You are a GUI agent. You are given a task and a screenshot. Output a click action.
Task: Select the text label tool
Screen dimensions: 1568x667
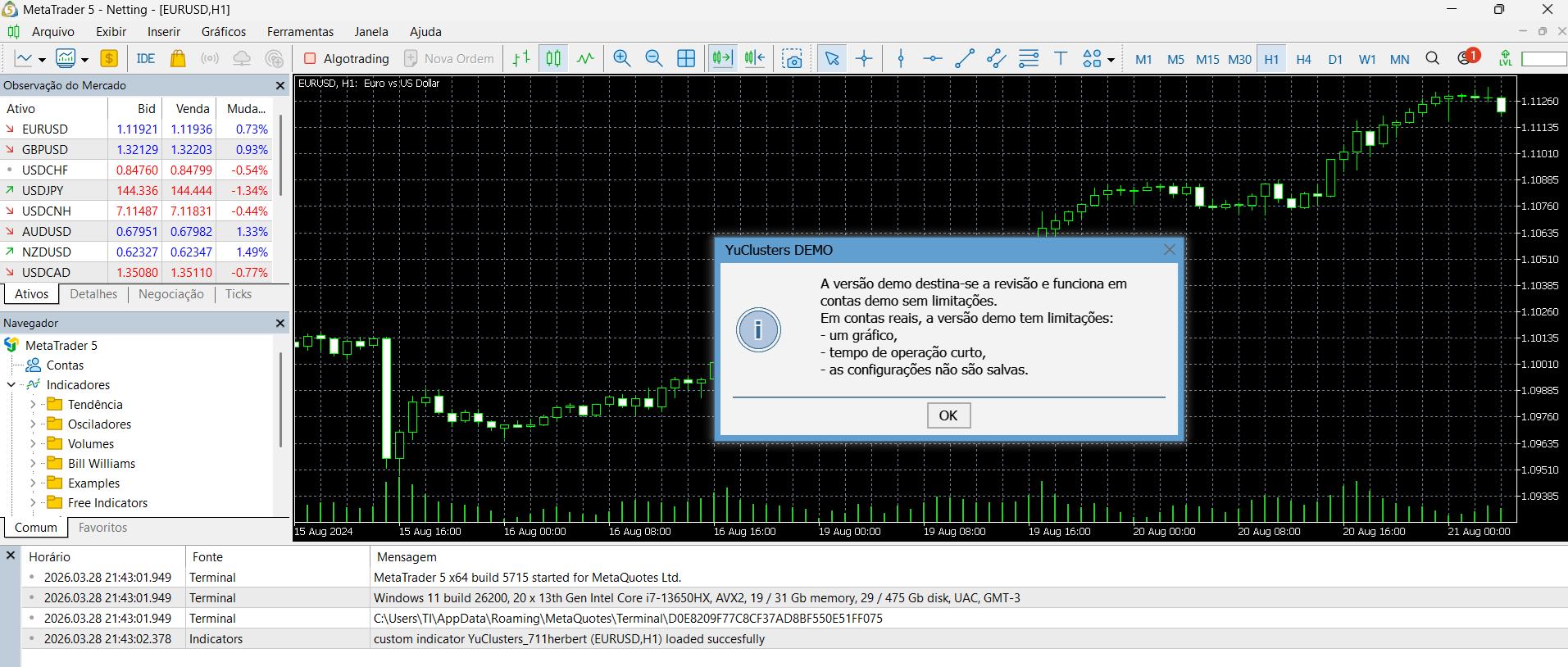coord(1061,58)
